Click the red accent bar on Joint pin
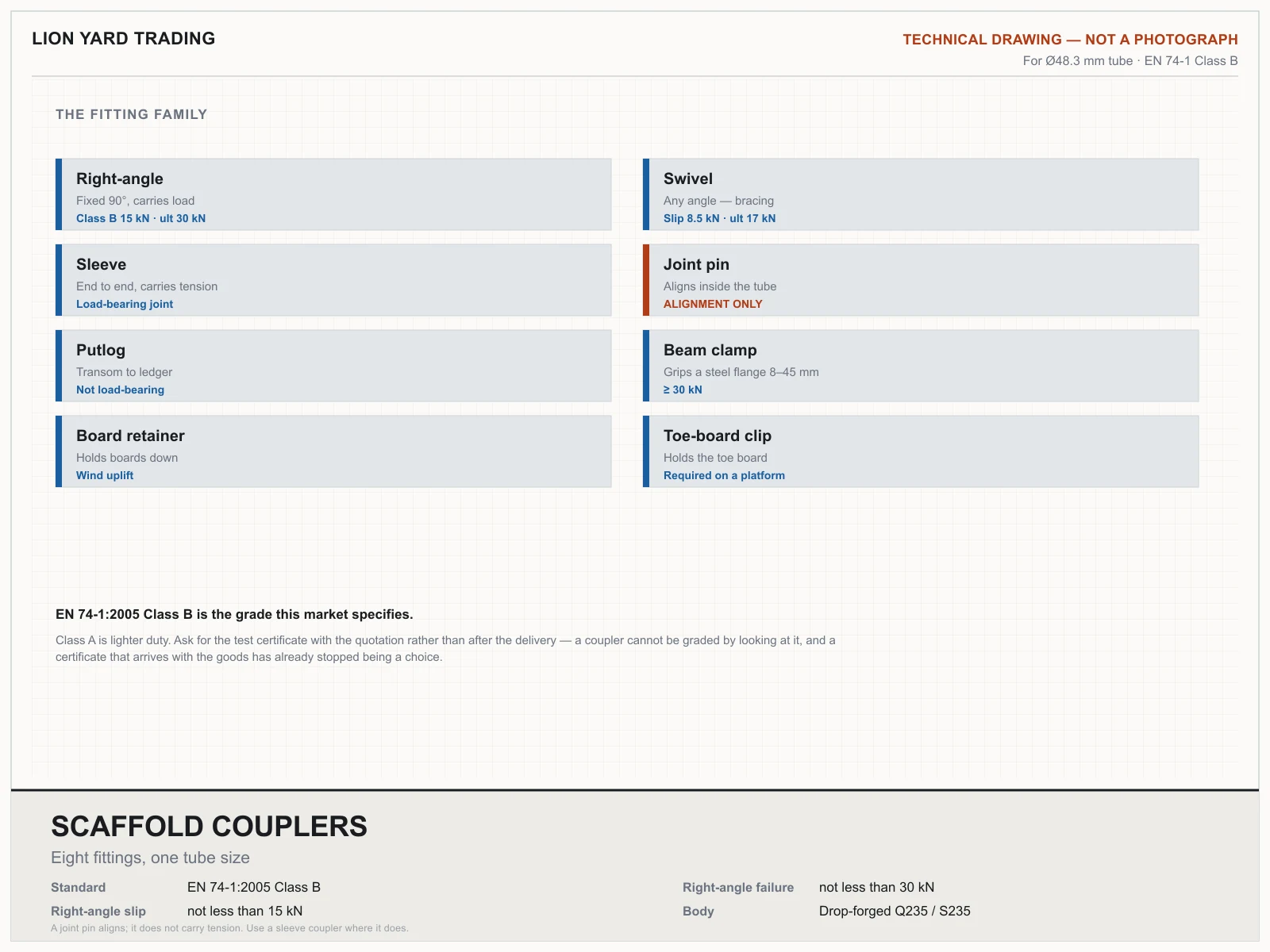Image resolution: width=1270 pixels, height=952 pixels. point(646,280)
